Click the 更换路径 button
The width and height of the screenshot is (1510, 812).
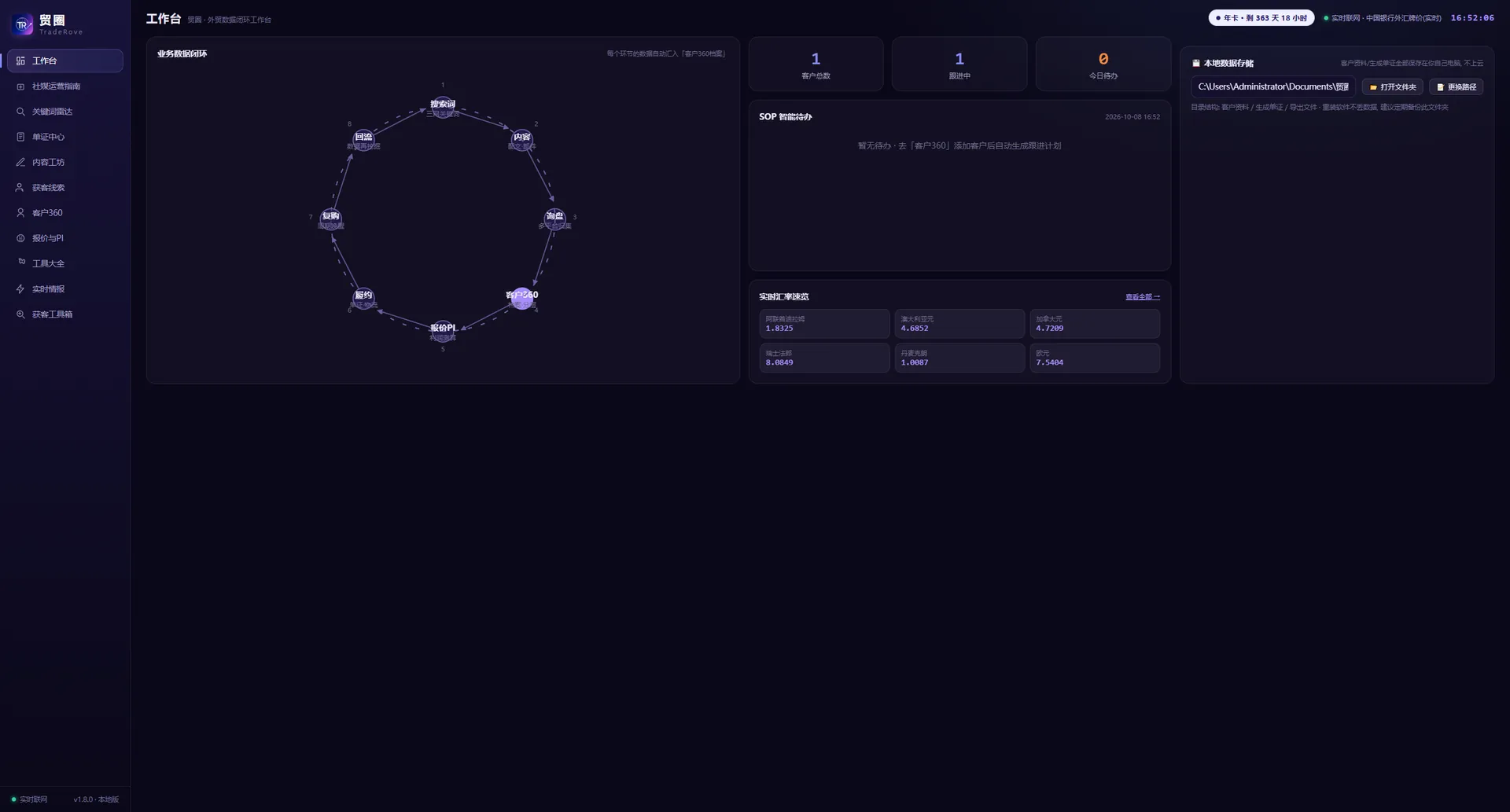coord(1457,87)
